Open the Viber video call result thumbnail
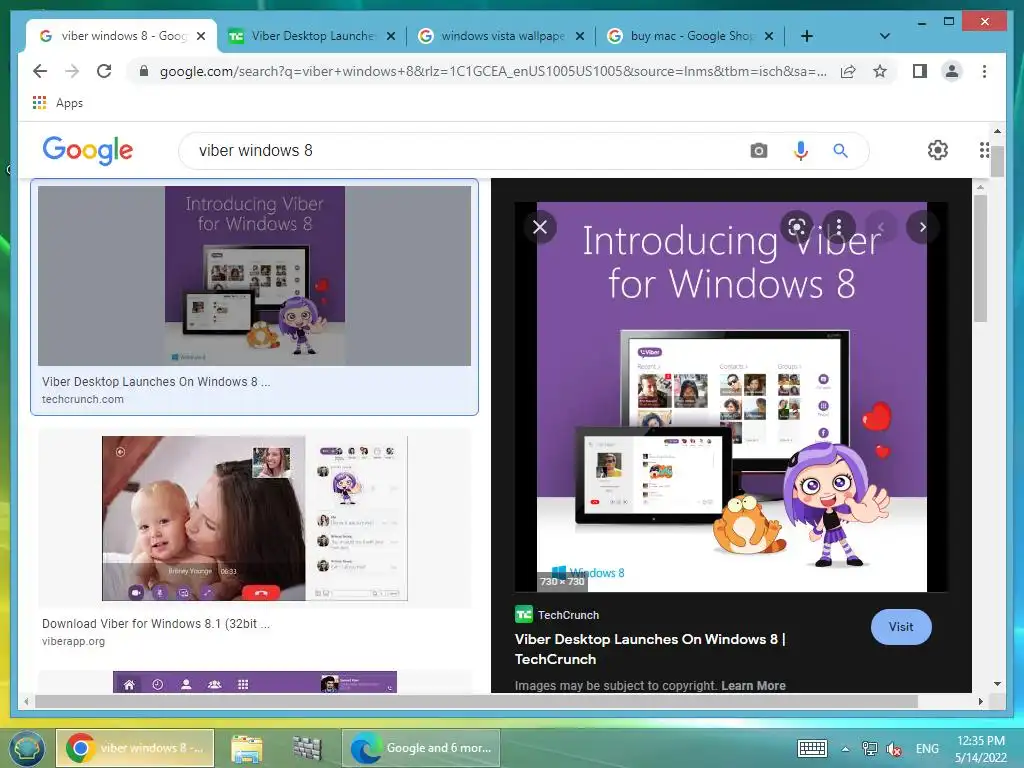This screenshot has height=768, width=1024. (x=254, y=518)
